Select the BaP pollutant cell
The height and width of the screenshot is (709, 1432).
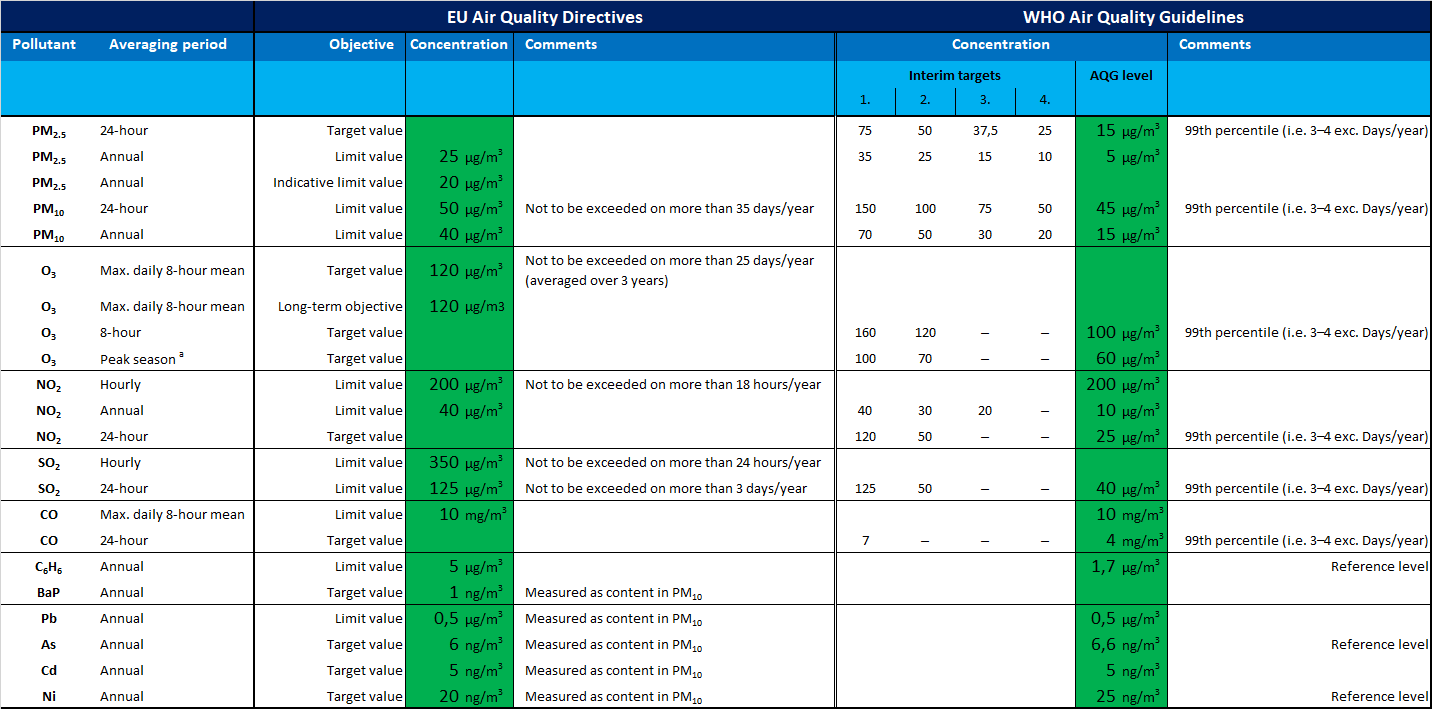click(x=44, y=592)
